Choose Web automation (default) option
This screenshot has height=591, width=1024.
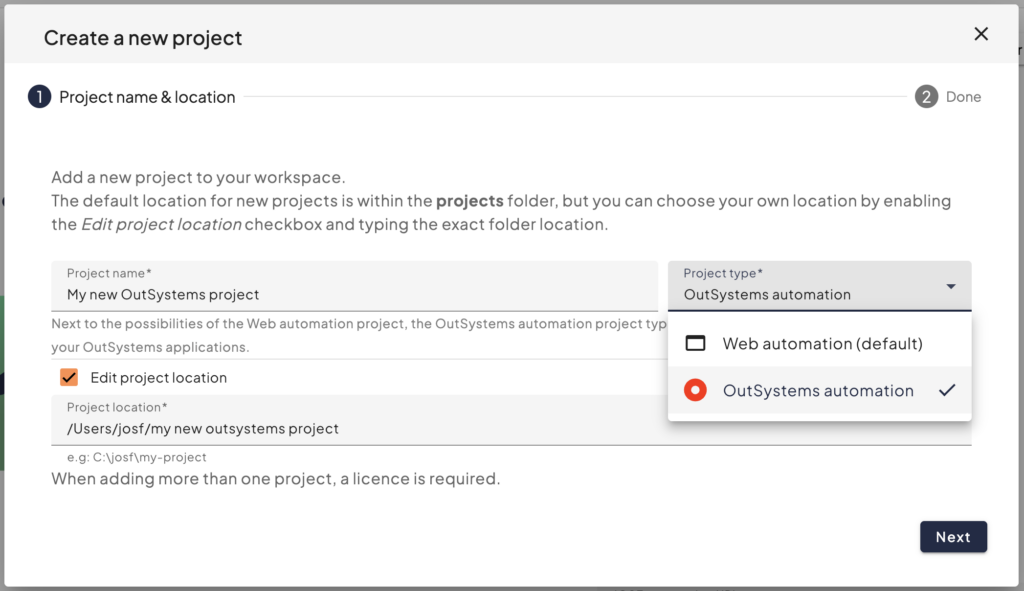822,343
